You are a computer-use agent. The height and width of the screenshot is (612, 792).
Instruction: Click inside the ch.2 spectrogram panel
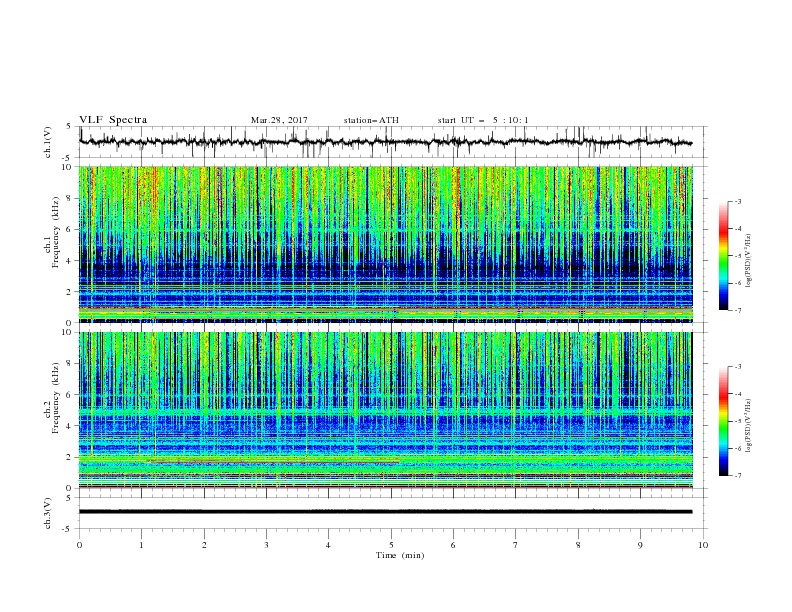coord(385,410)
